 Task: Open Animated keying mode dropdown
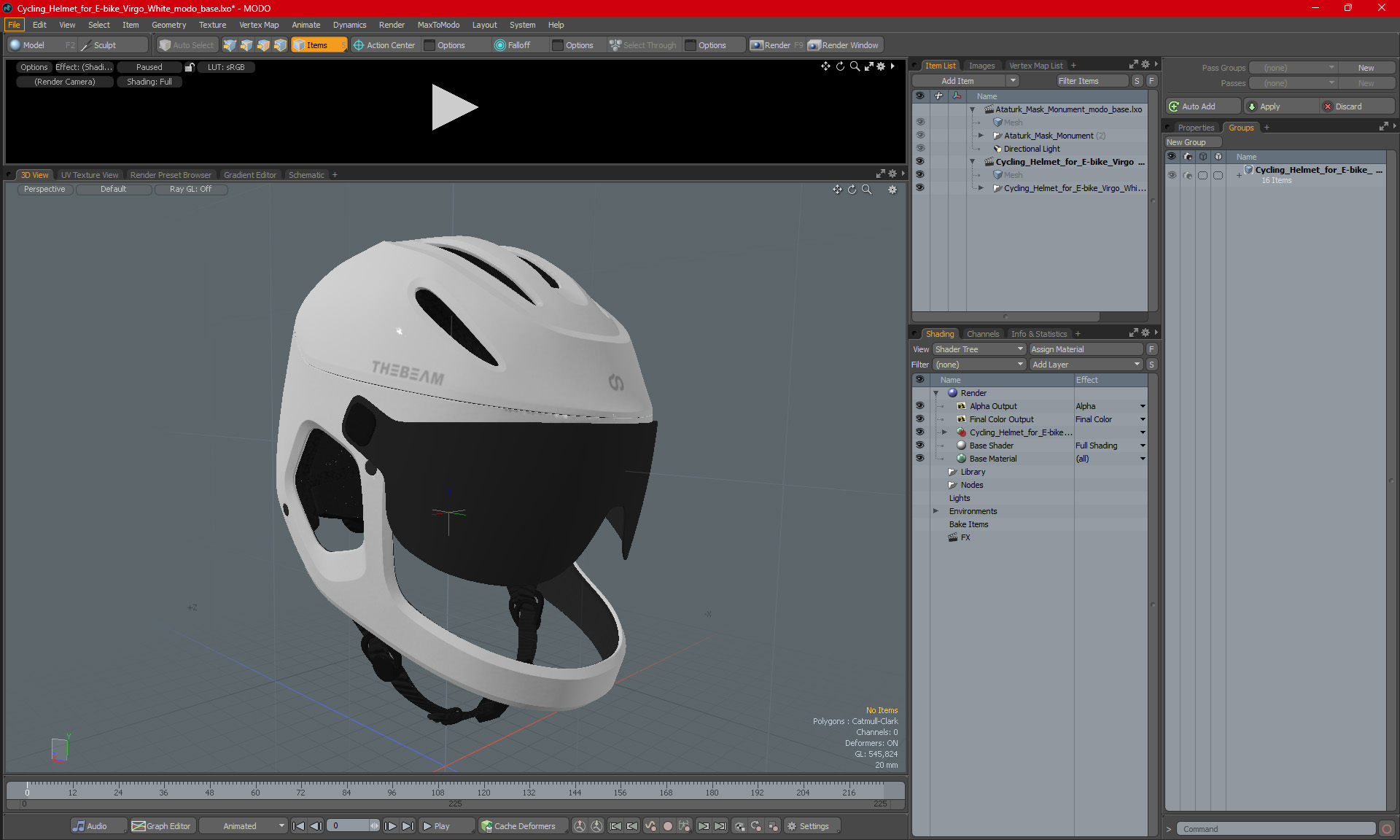click(244, 826)
